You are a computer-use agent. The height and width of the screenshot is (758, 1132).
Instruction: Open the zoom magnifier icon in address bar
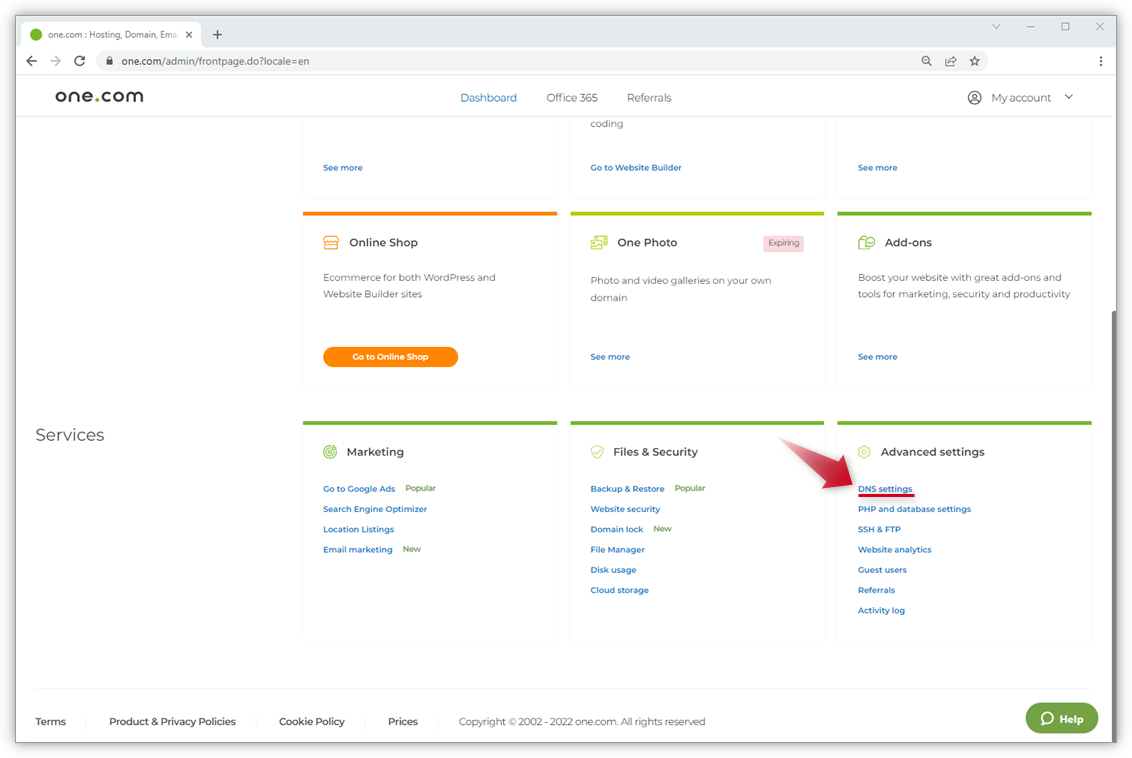926,61
